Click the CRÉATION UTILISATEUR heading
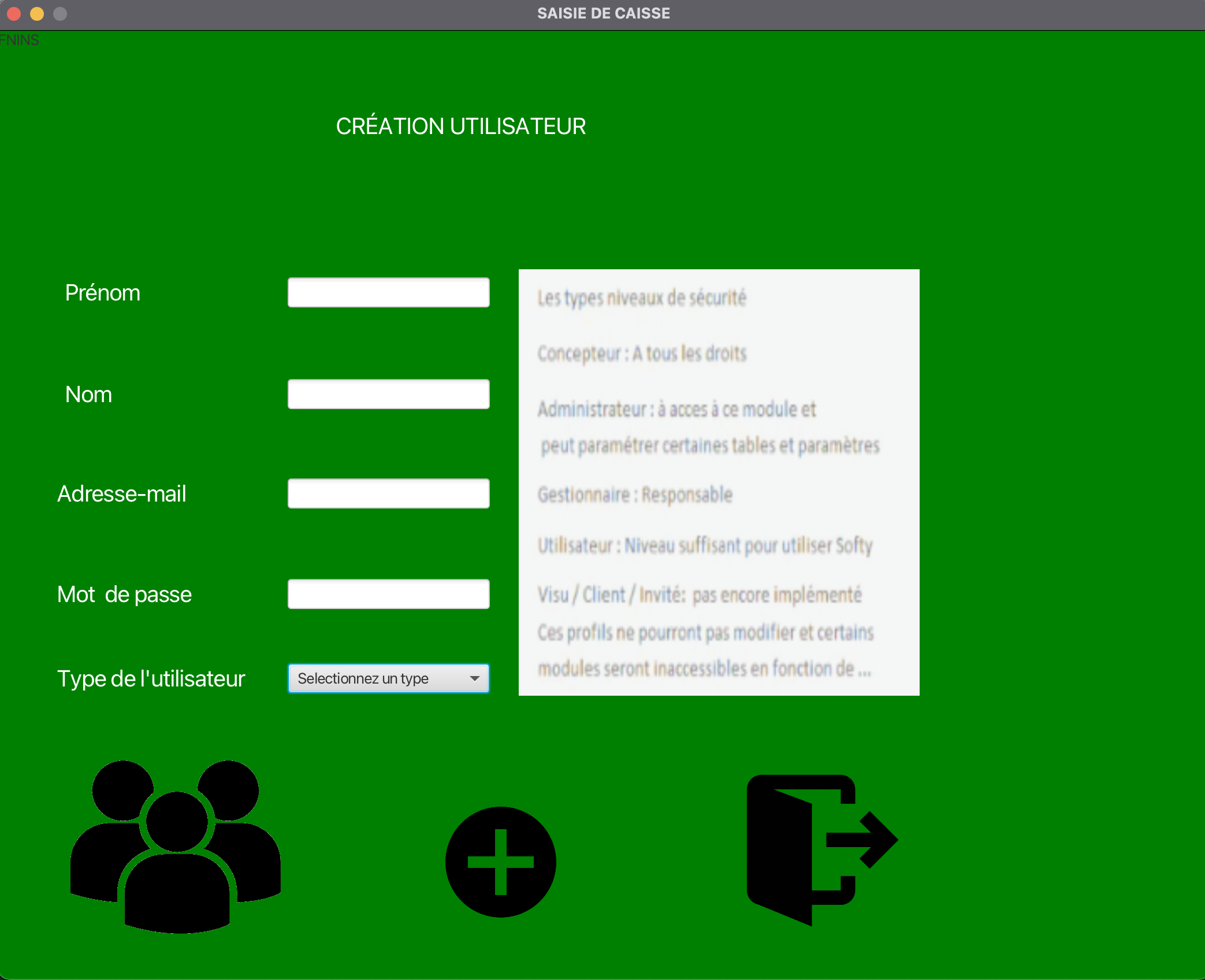This screenshot has width=1205, height=980. 460,126
